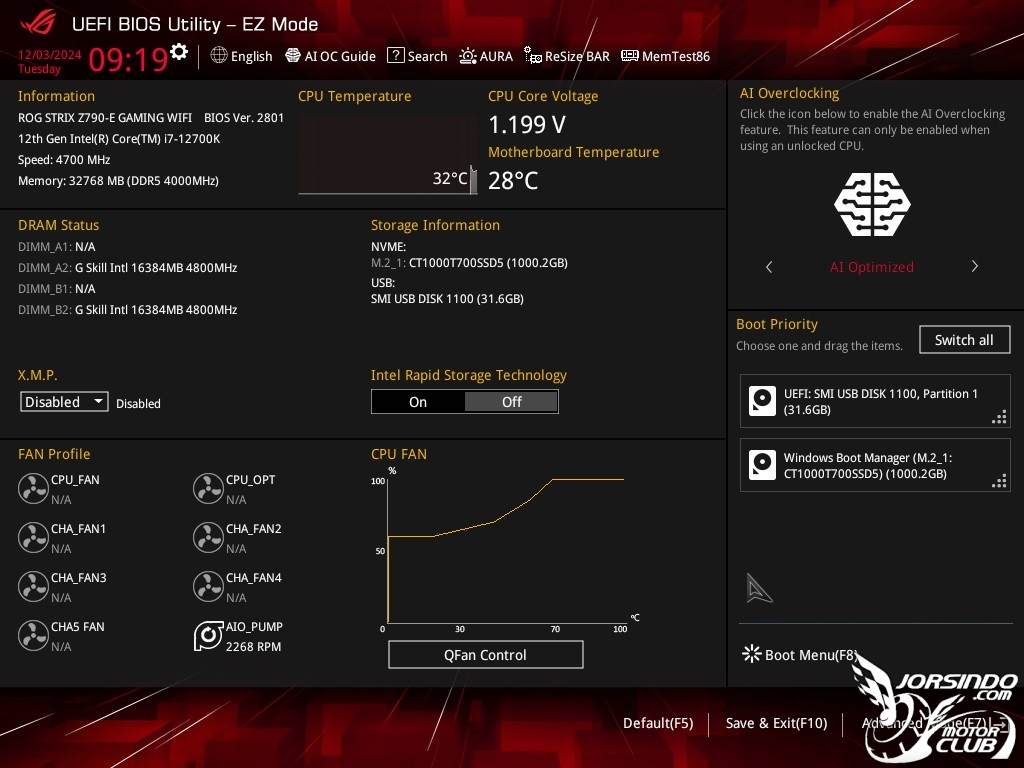The height and width of the screenshot is (768, 1024).
Task: Turn Intel Rapid Storage Technology On
Action: click(x=418, y=402)
